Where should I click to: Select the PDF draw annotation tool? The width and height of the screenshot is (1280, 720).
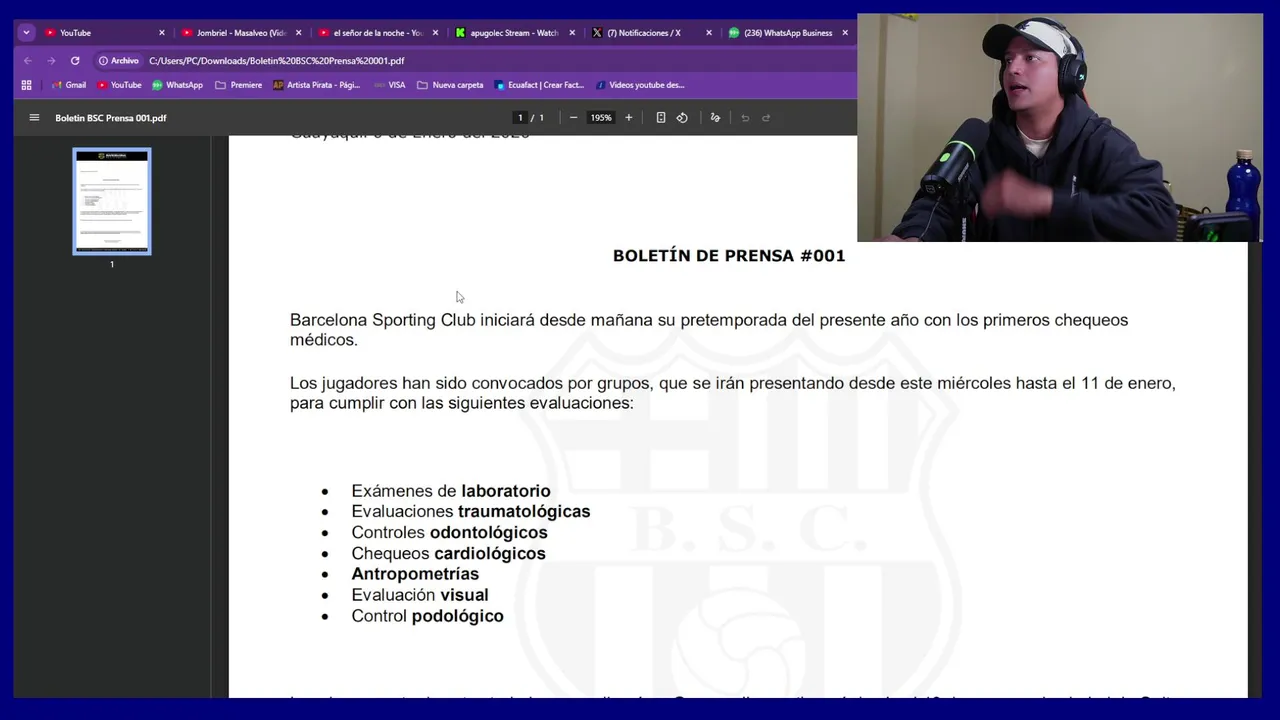(x=715, y=118)
